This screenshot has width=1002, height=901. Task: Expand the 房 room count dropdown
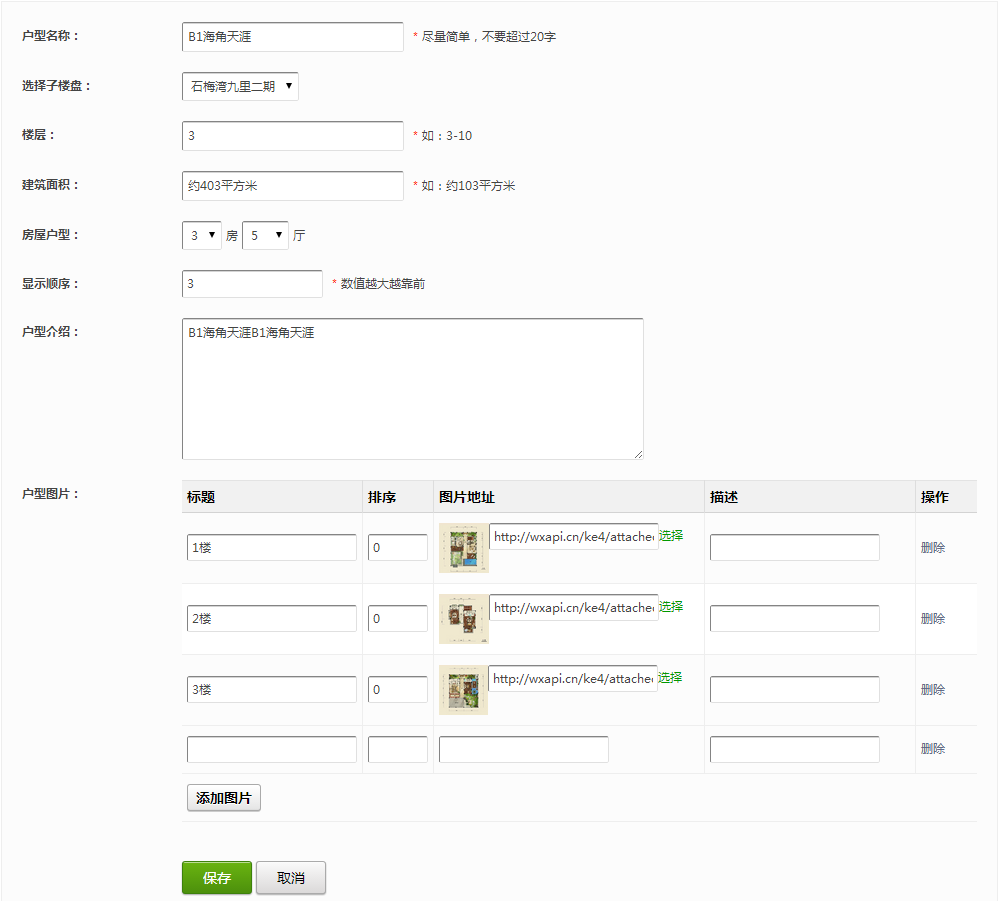point(201,236)
